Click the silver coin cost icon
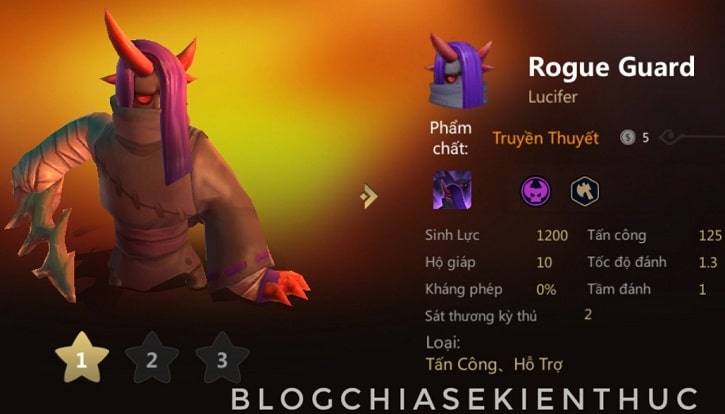Viewport: 725px width, 414px height. click(627, 137)
